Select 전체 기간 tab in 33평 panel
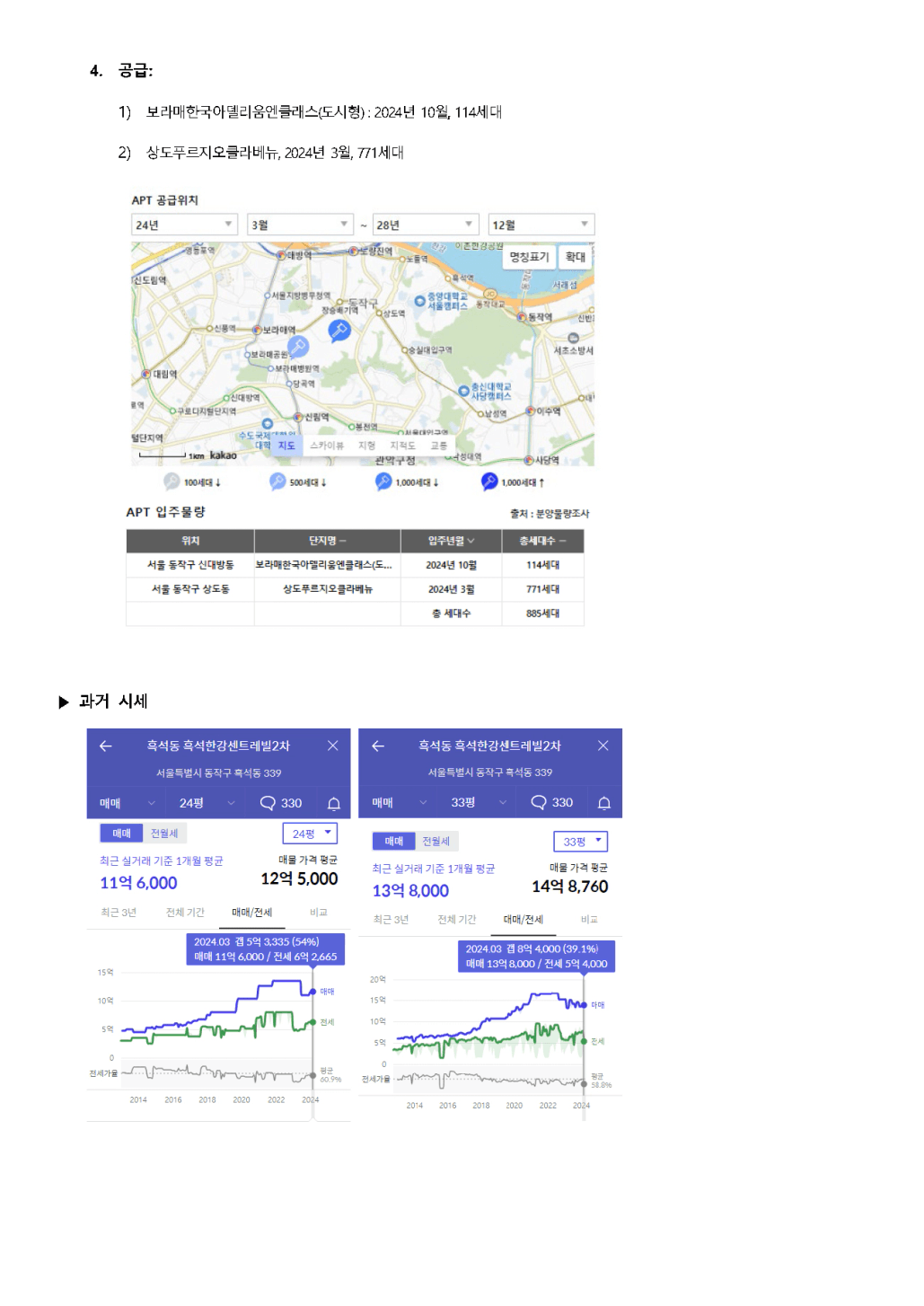 [457, 920]
